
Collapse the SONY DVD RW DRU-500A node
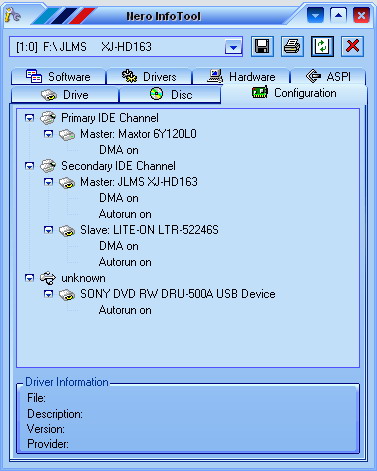coord(49,294)
